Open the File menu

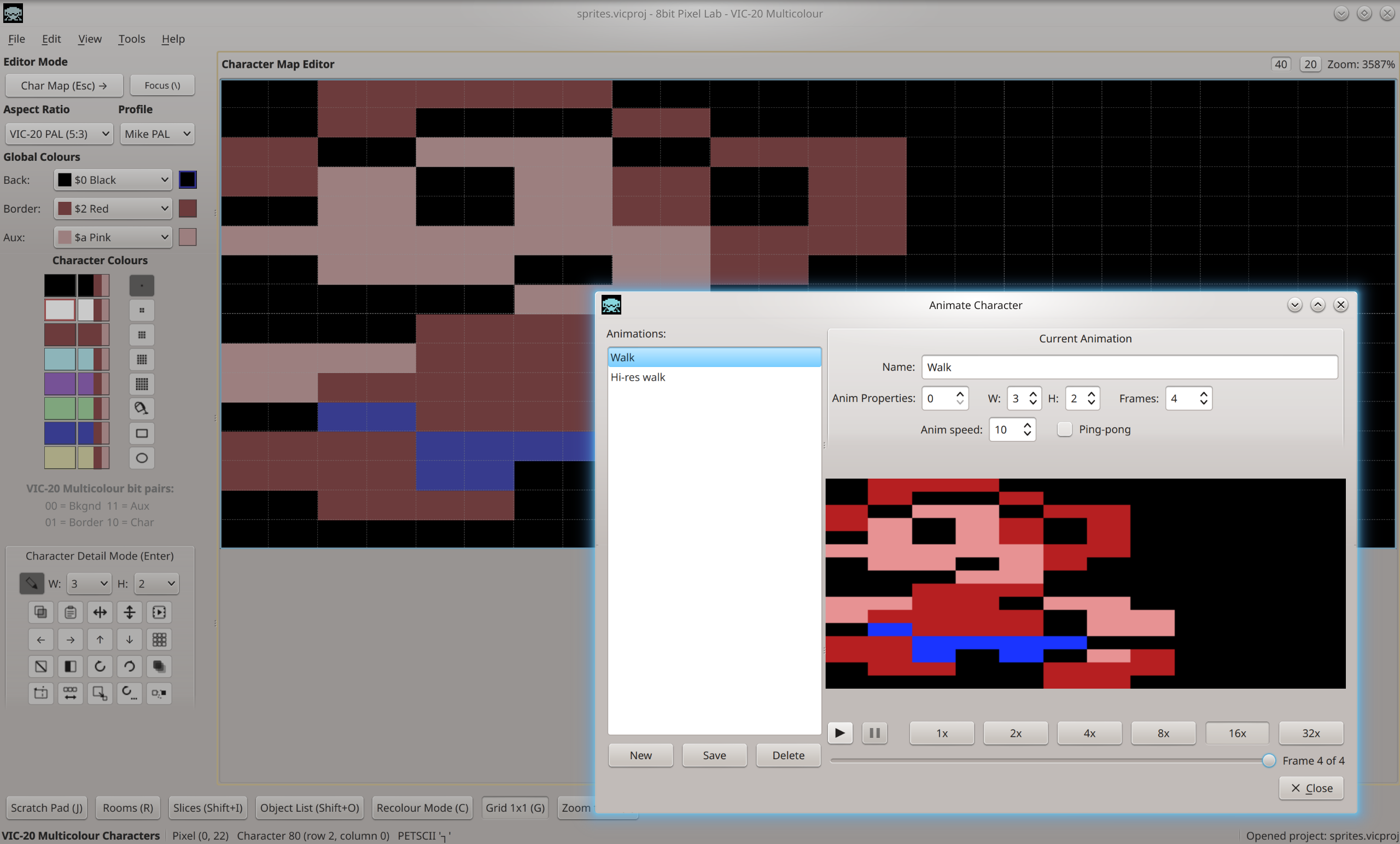16,39
